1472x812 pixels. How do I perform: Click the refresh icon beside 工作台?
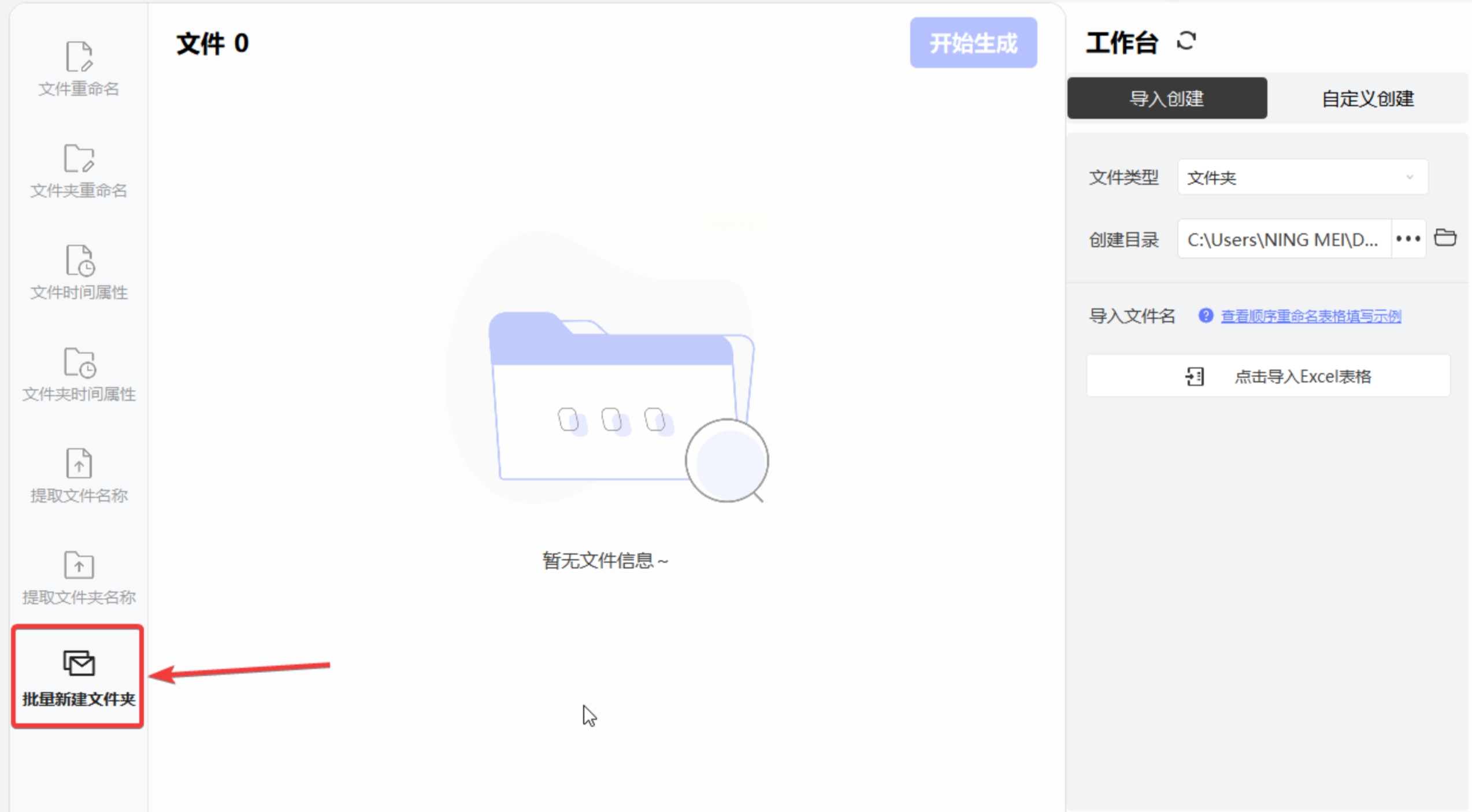coord(1186,41)
